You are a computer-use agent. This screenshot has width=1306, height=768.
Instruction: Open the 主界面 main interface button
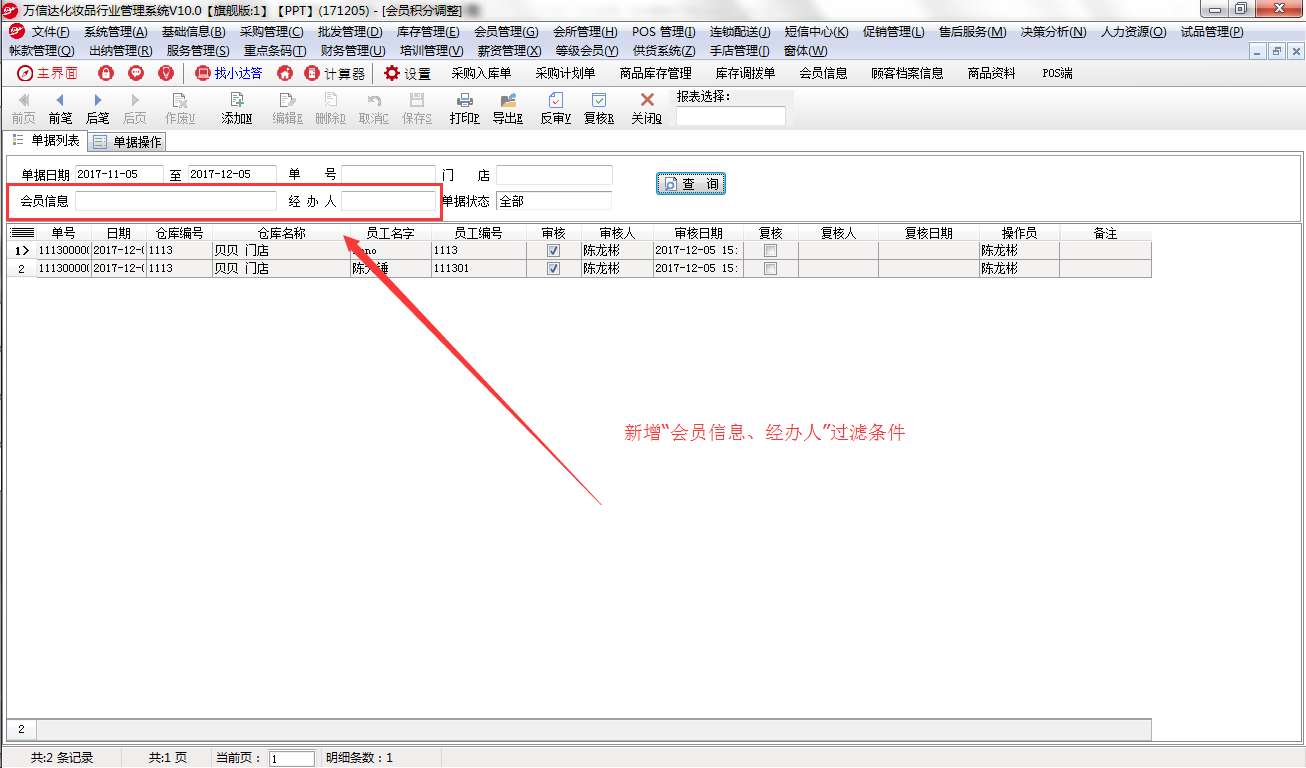48,73
